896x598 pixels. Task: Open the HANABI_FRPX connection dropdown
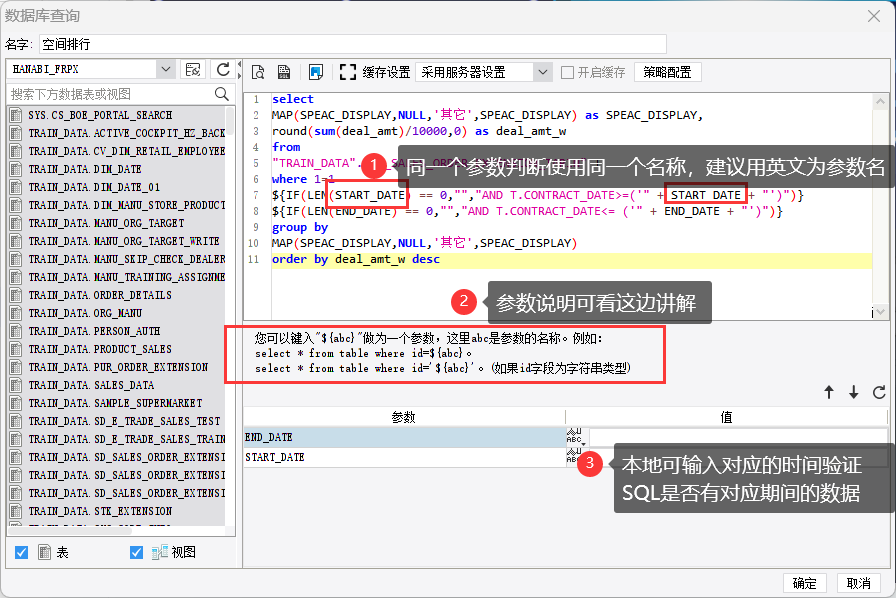pos(166,69)
